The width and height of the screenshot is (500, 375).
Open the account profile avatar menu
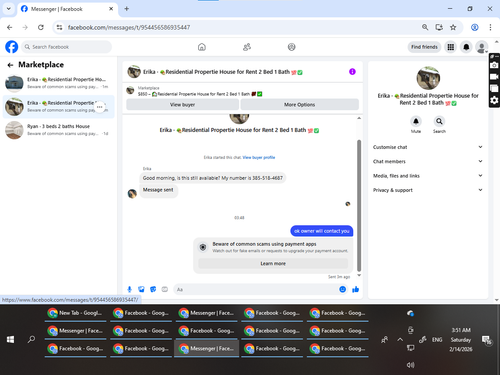click(x=482, y=47)
